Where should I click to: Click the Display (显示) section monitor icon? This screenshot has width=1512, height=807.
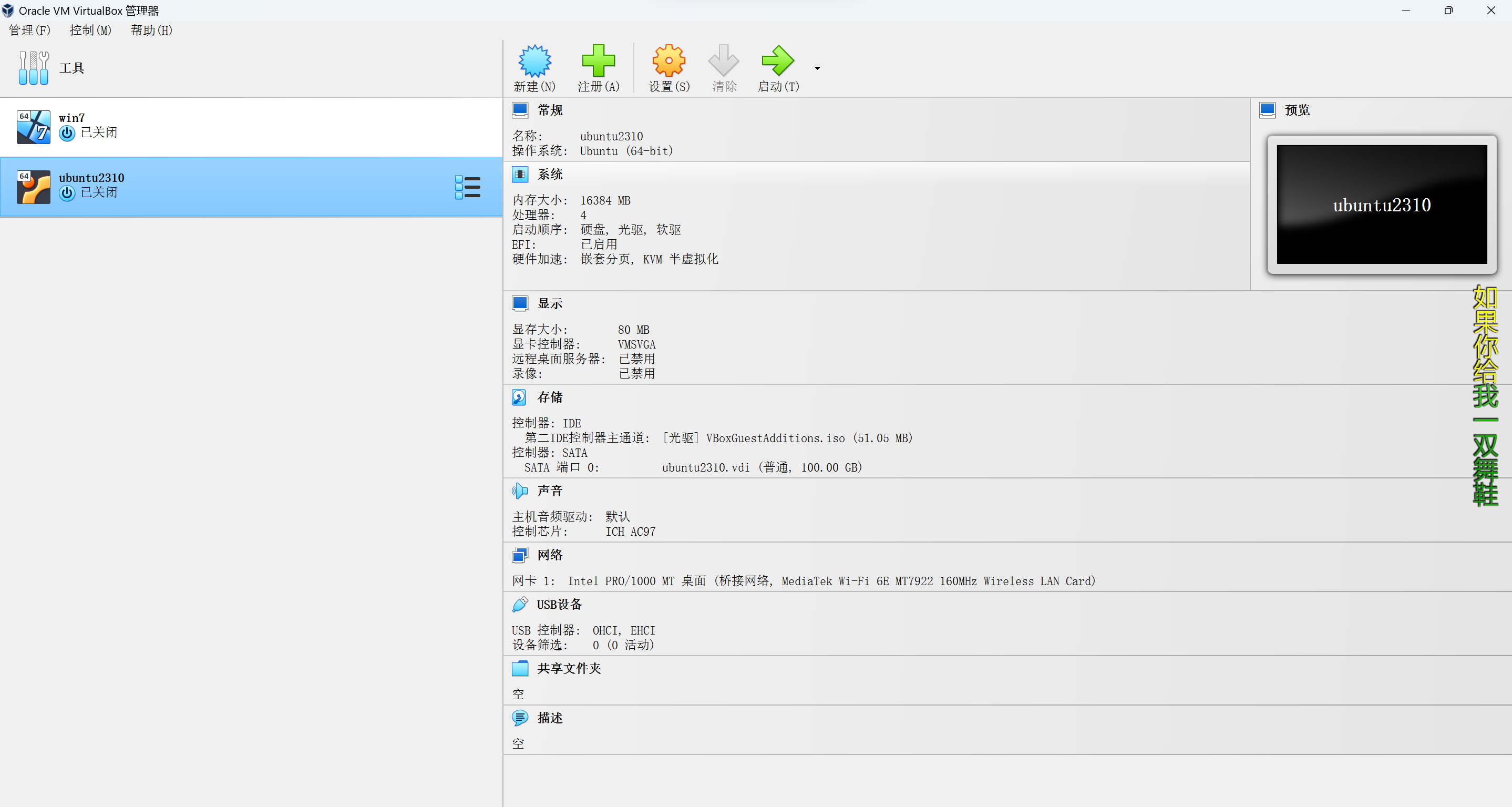(x=520, y=304)
